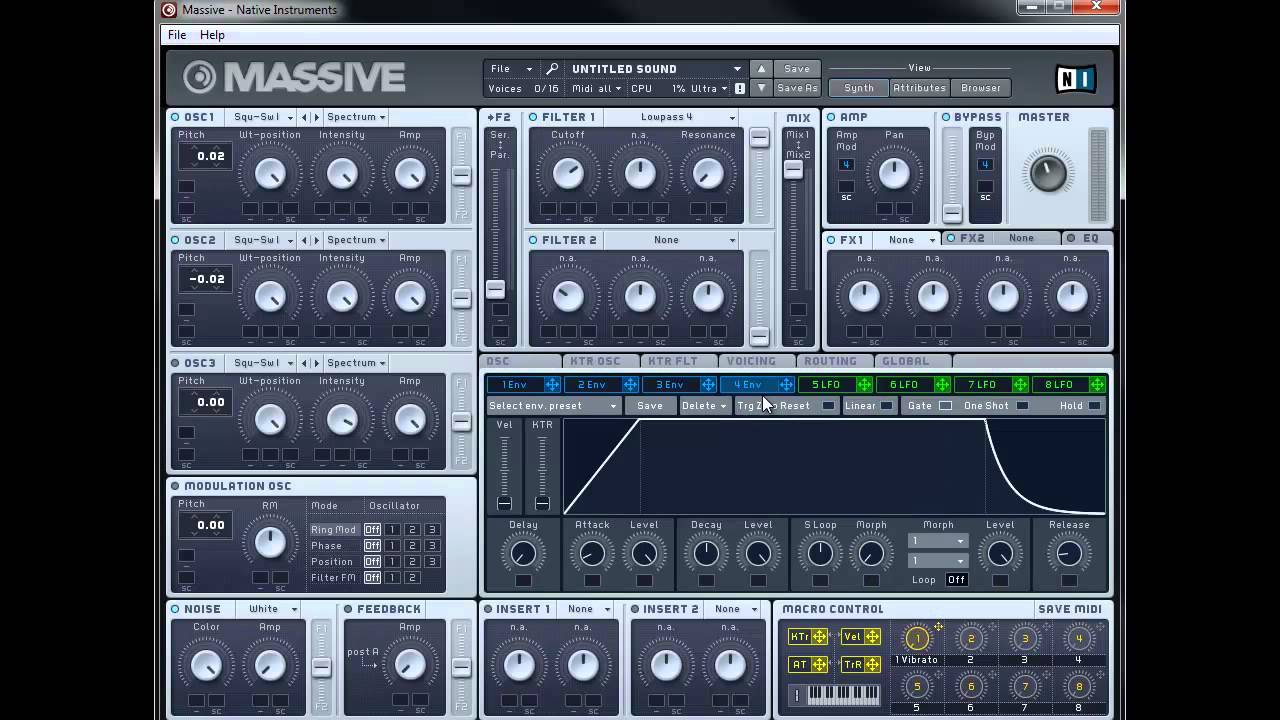Click the exclamation warning icon near CPU
Screen dimensions: 1280x720
point(740,88)
